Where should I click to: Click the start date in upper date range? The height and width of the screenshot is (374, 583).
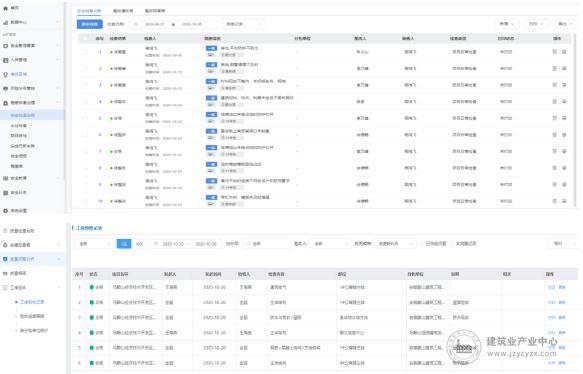pyautogui.click(x=155, y=24)
